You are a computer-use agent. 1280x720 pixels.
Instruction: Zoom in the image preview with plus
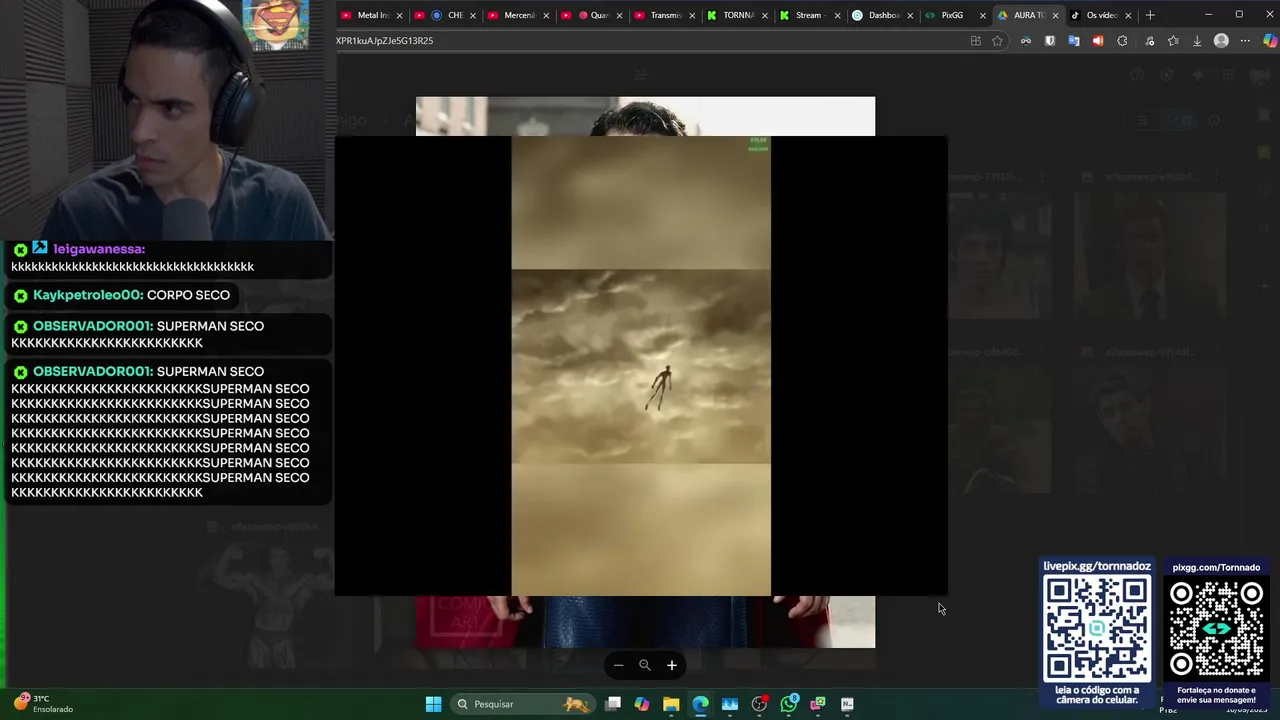click(x=672, y=665)
